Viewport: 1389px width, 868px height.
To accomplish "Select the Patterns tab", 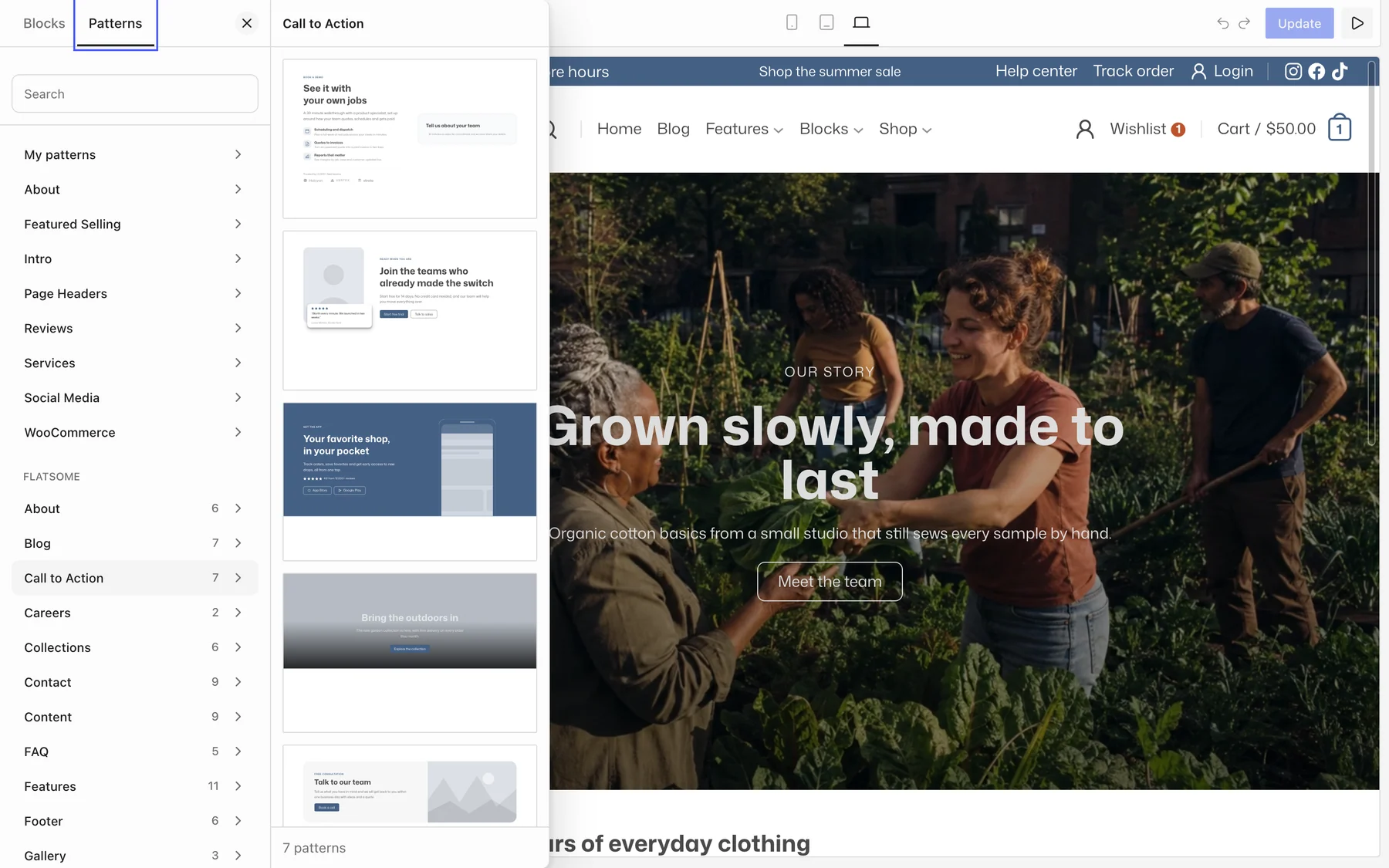I will click(116, 23).
